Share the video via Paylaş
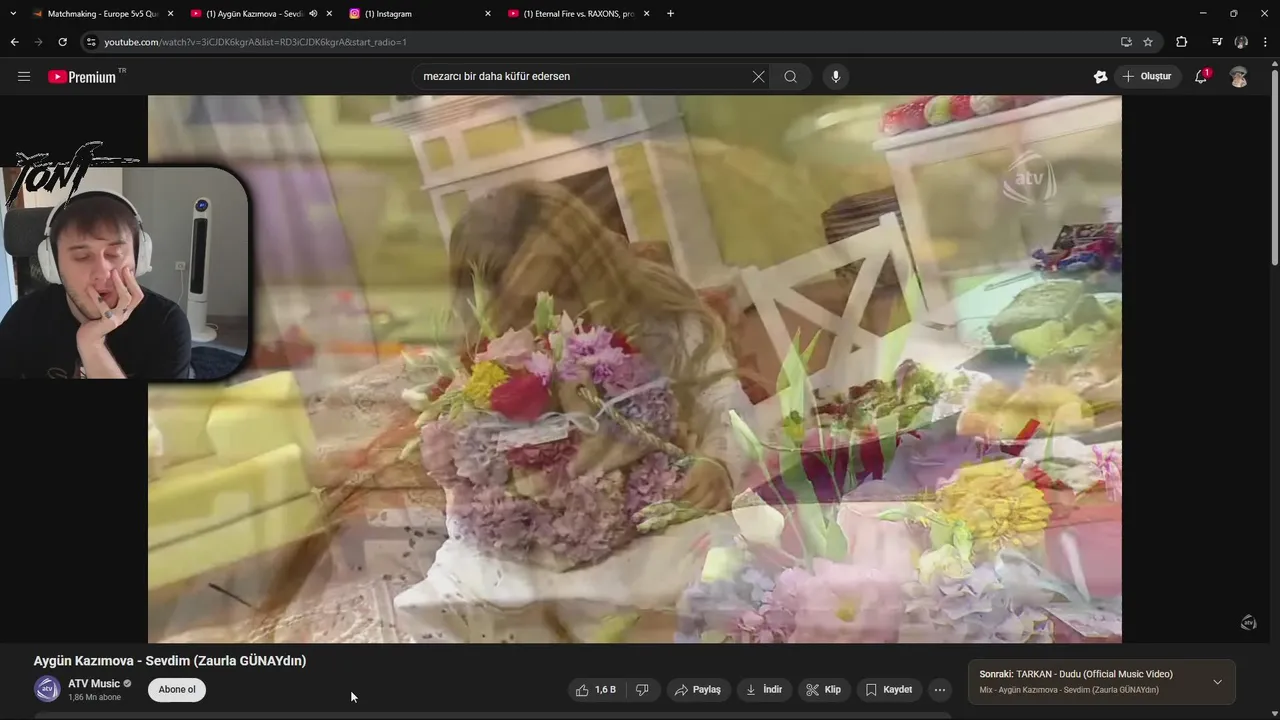Screen dimensions: 1280x720 point(697,690)
